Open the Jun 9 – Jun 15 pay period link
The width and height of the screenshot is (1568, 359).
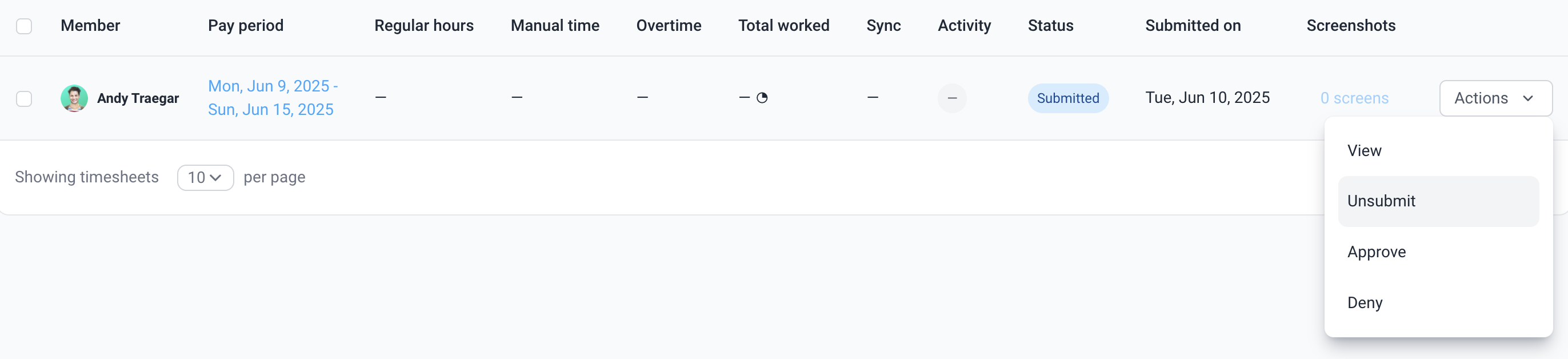pyautogui.click(x=273, y=98)
